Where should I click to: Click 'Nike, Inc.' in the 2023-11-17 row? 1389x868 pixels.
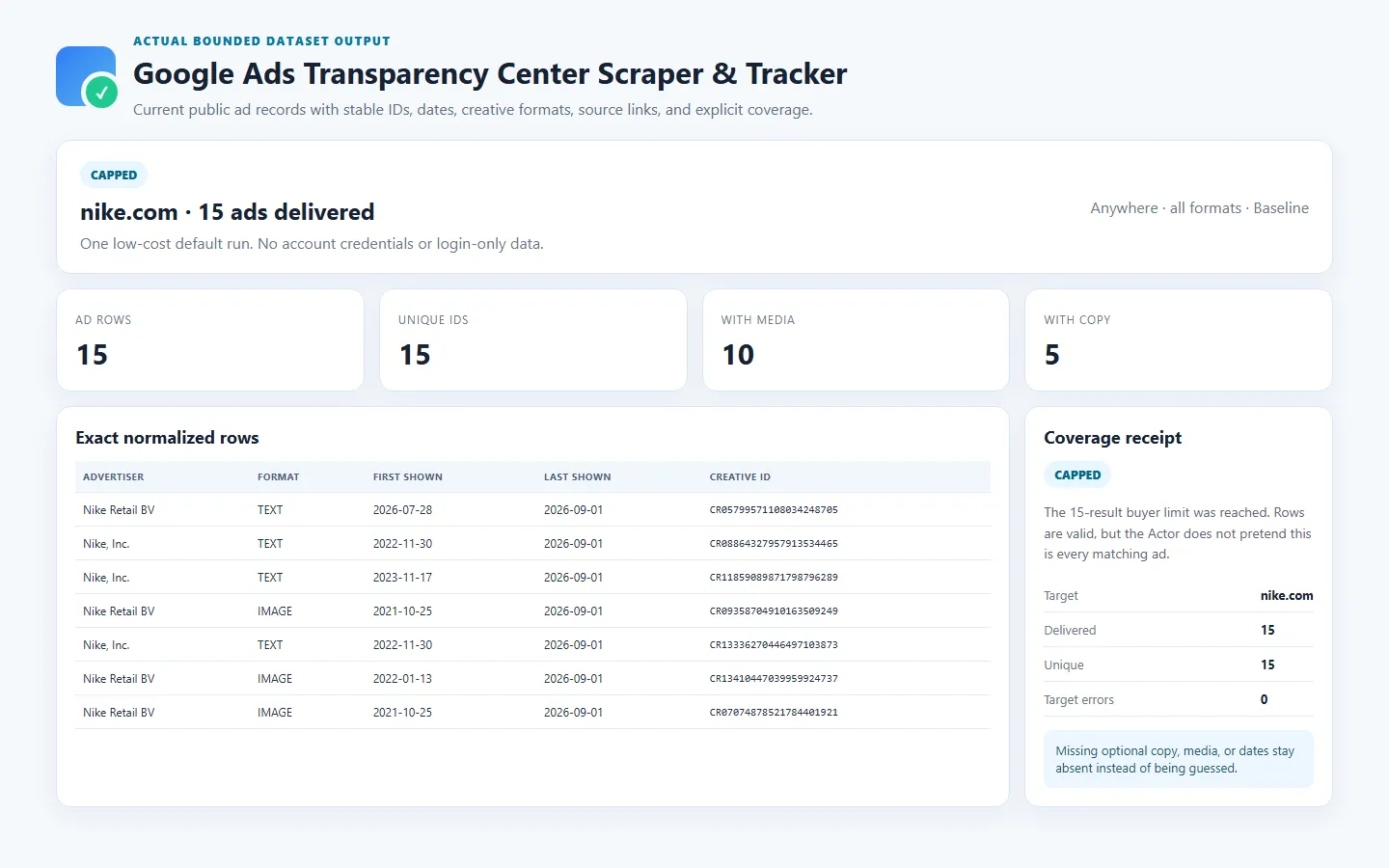pos(106,578)
